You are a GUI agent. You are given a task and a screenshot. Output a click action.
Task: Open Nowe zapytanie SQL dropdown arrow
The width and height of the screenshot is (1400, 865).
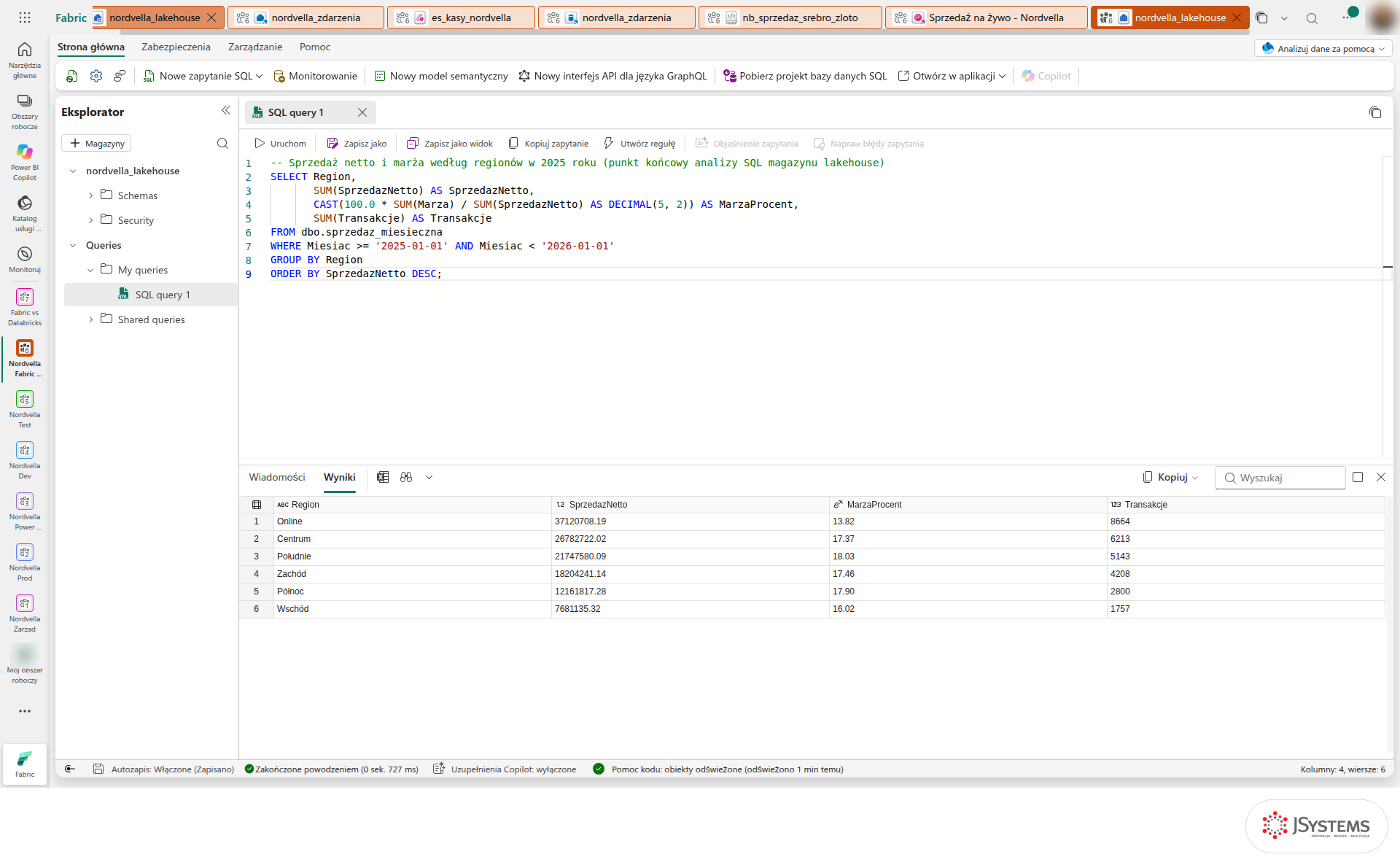(259, 76)
